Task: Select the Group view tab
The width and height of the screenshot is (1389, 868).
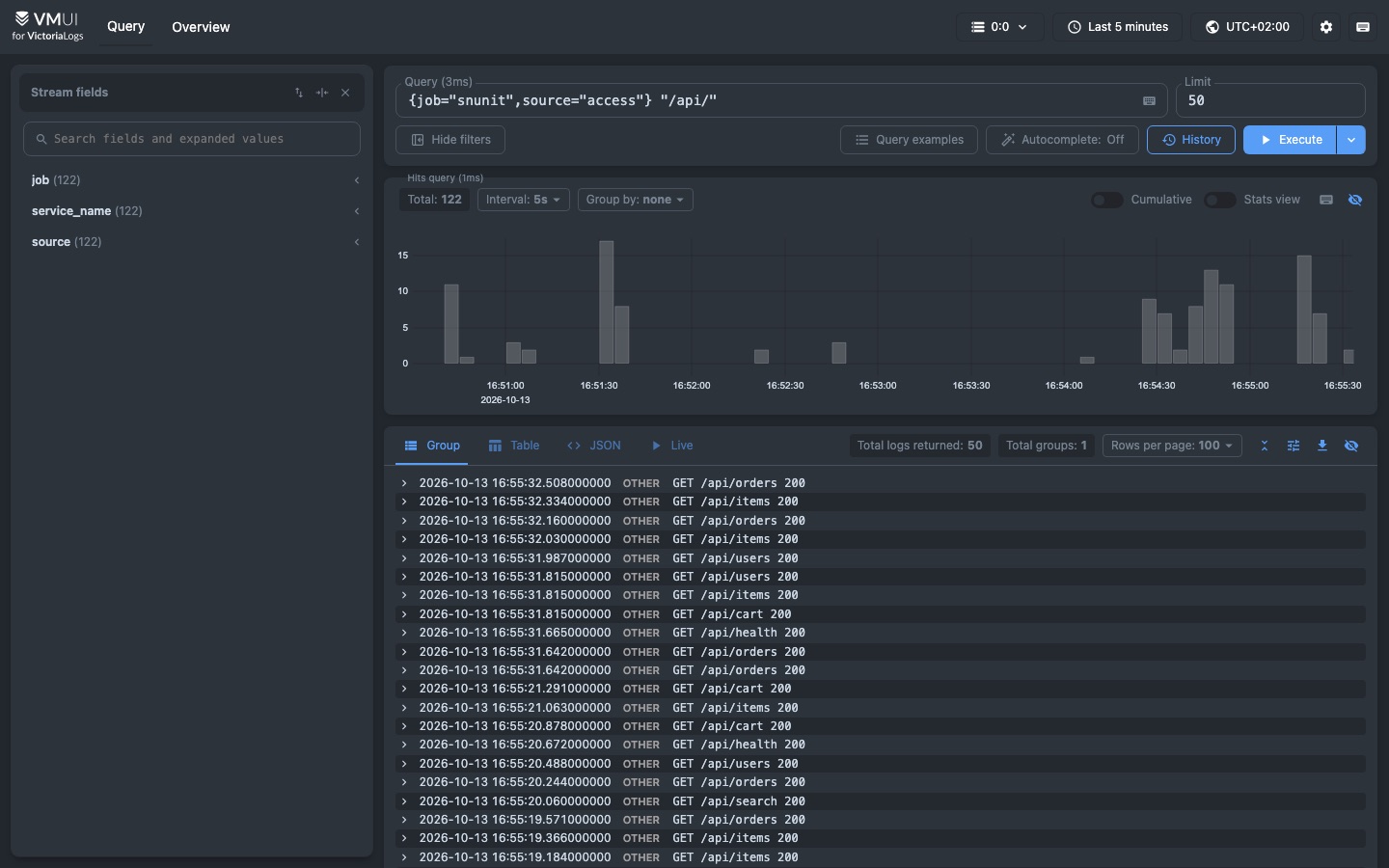Action: 431,446
